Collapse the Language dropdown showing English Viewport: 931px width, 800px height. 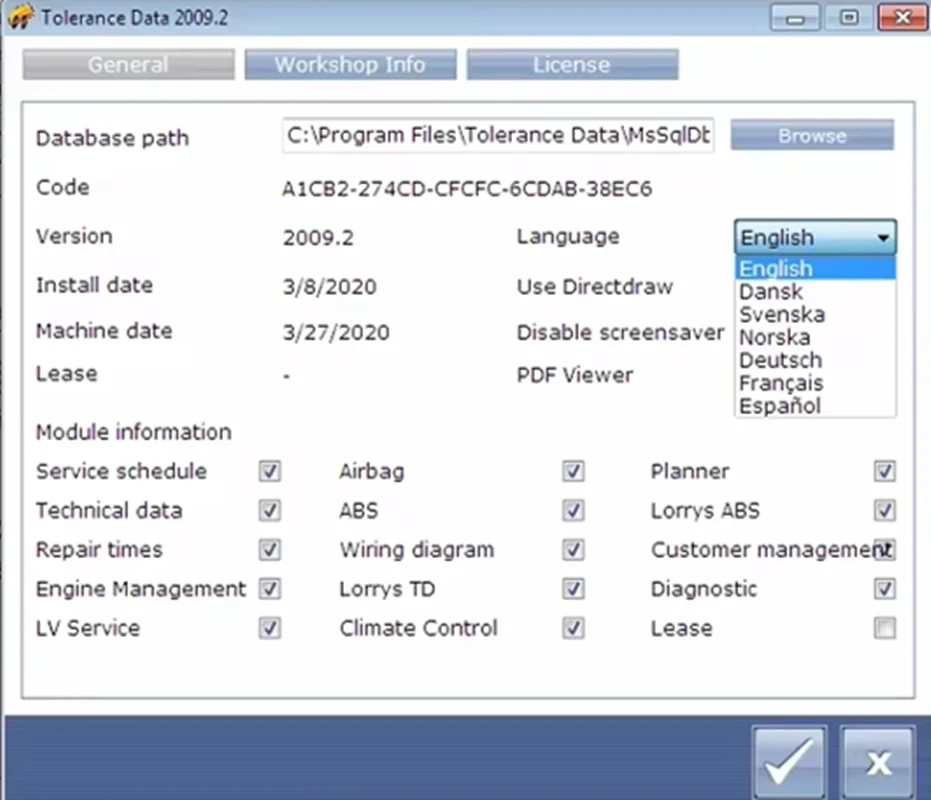coord(815,238)
